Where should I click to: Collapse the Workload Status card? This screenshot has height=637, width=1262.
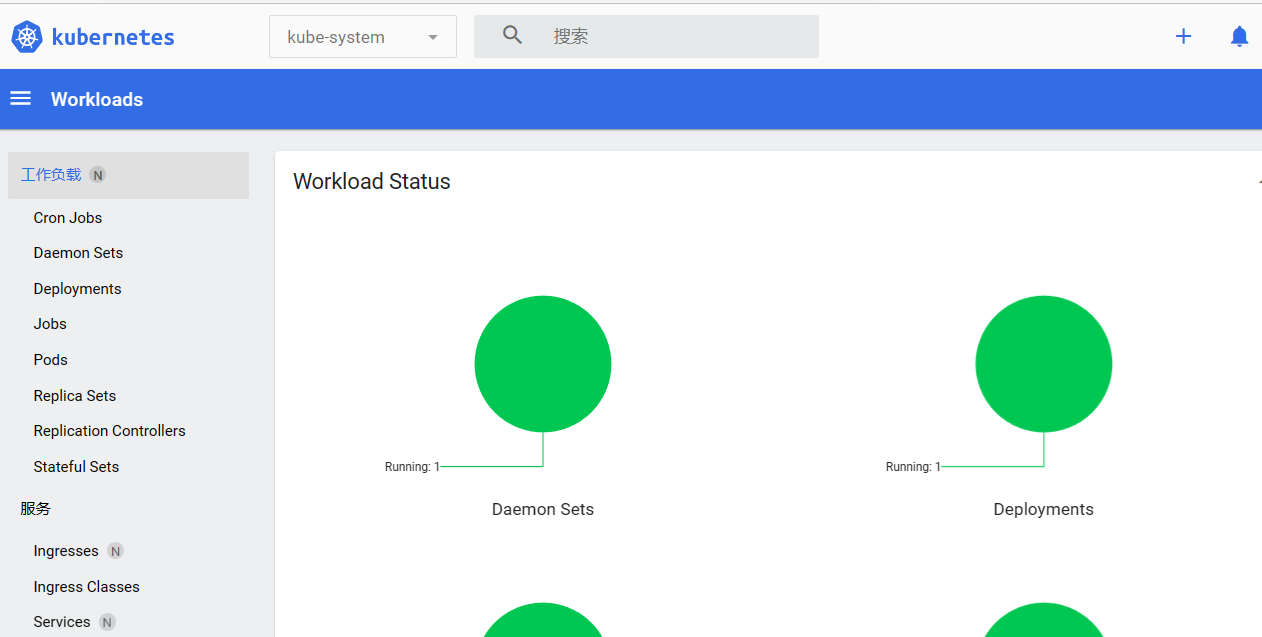point(1258,182)
